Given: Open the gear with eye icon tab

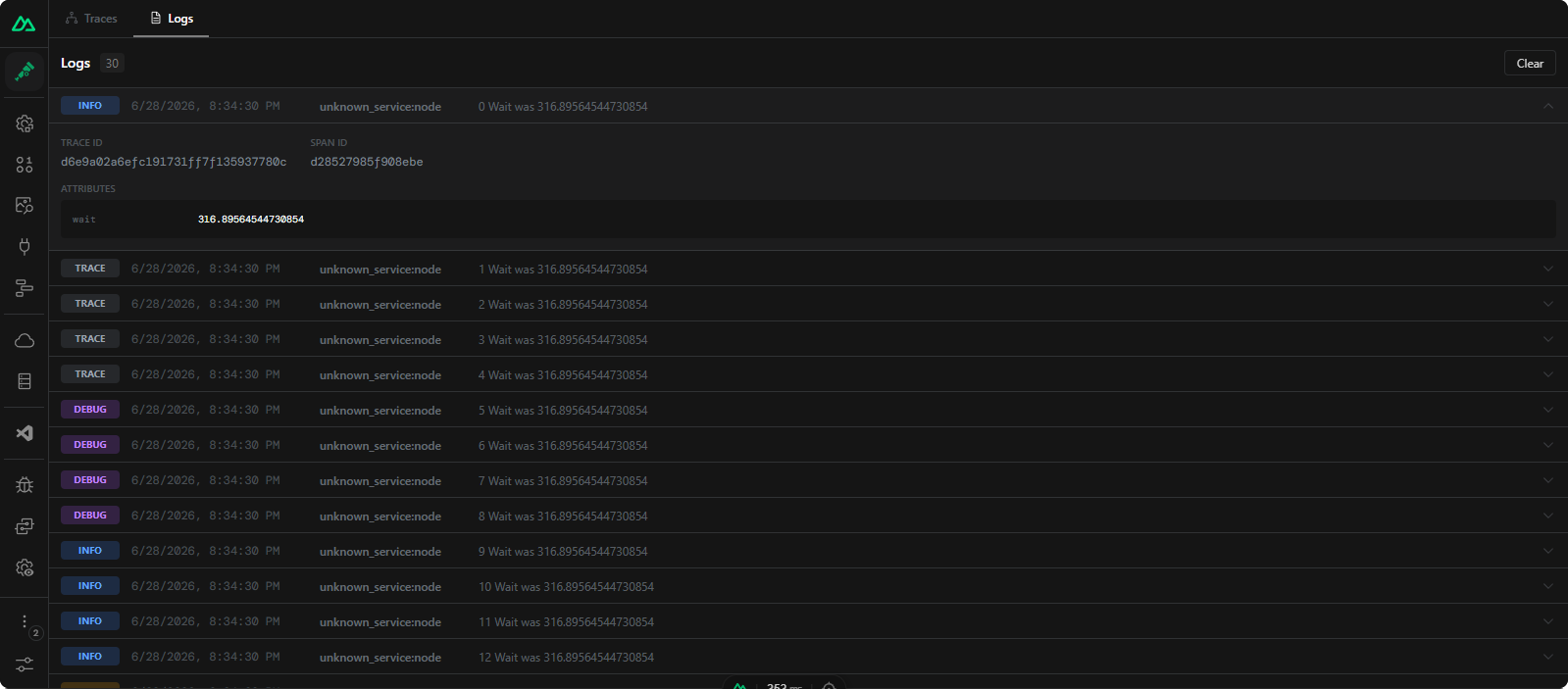Looking at the screenshot, I should (25, 567).
